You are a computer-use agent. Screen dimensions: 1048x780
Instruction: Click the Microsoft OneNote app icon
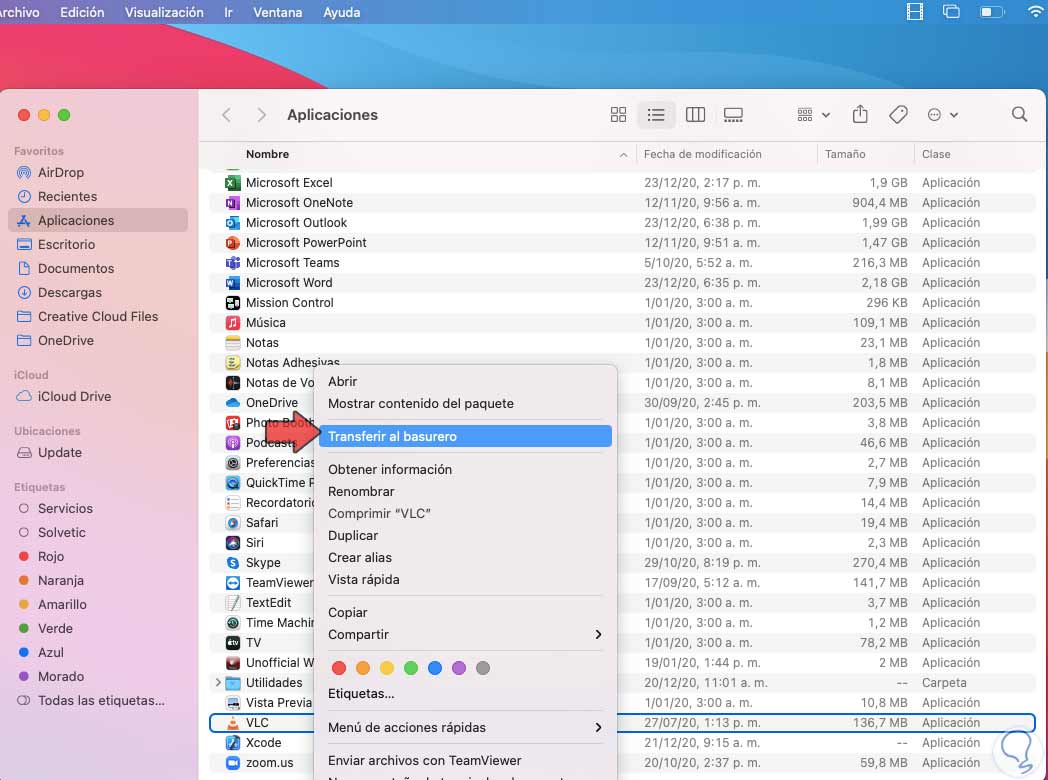(x=233, y=203)
